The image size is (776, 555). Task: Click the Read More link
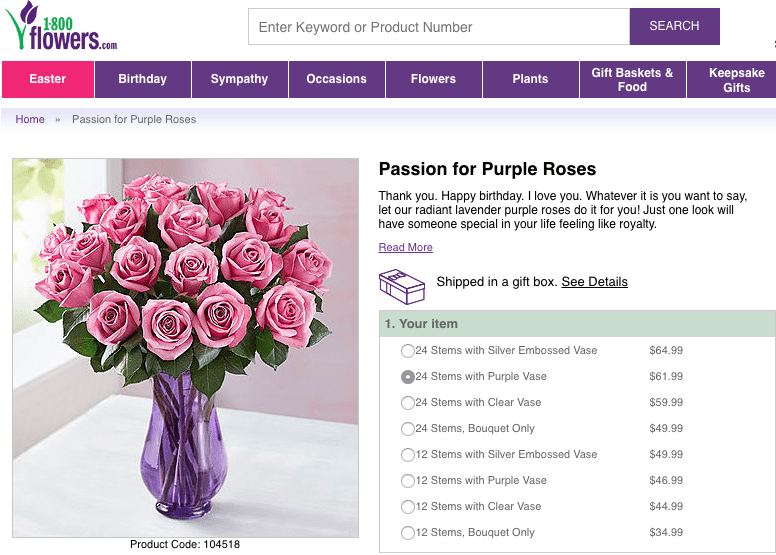pos(405,248)
